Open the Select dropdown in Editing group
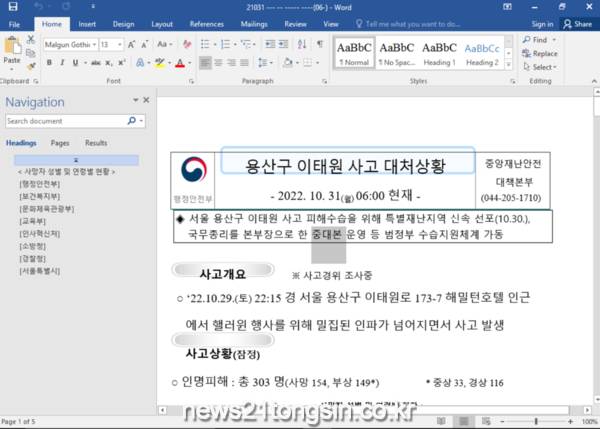600x429 pixels. [541, 67]
